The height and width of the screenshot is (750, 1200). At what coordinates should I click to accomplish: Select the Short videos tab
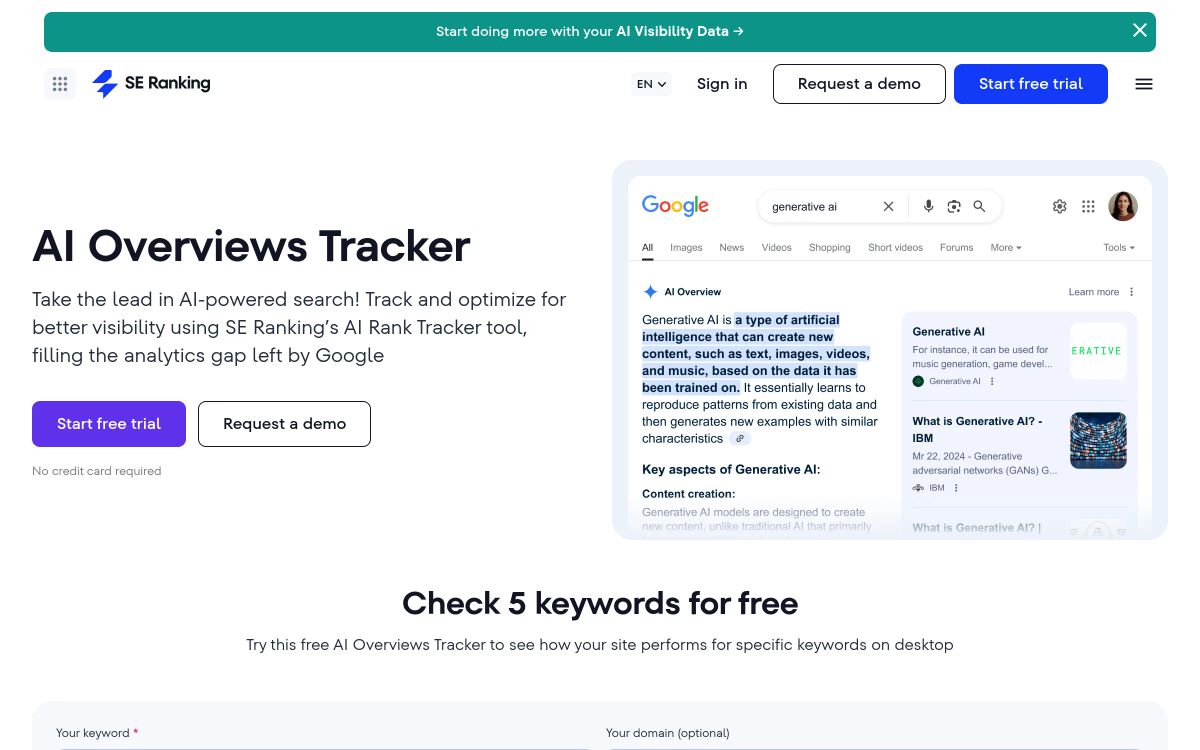pyautogui.click(x=895, y=247)
